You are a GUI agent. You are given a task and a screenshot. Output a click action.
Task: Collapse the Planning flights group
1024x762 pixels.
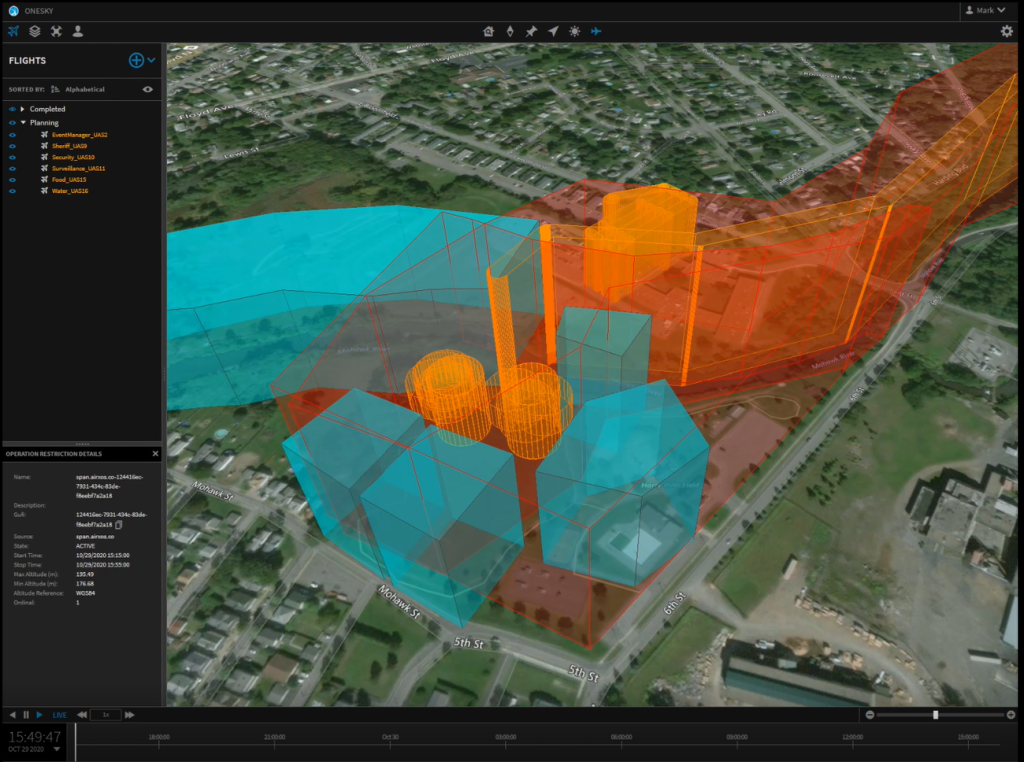coord(22,123)
